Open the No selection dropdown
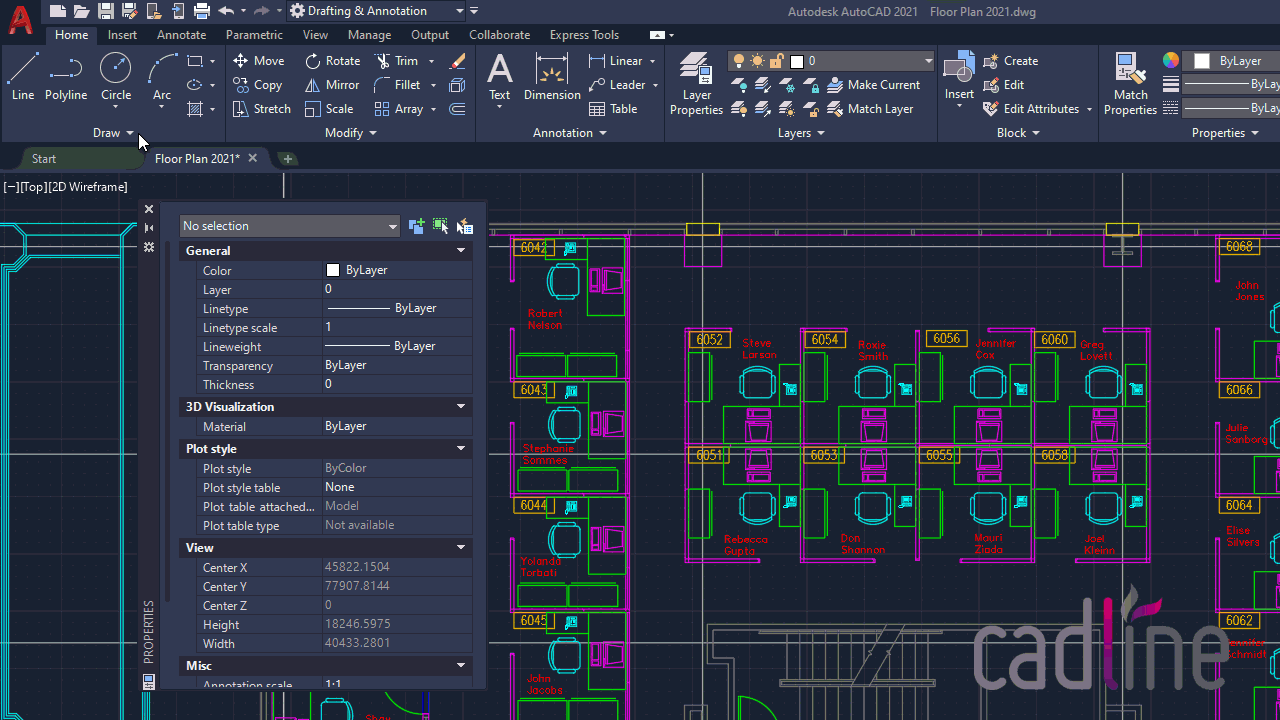 point(290,226)
